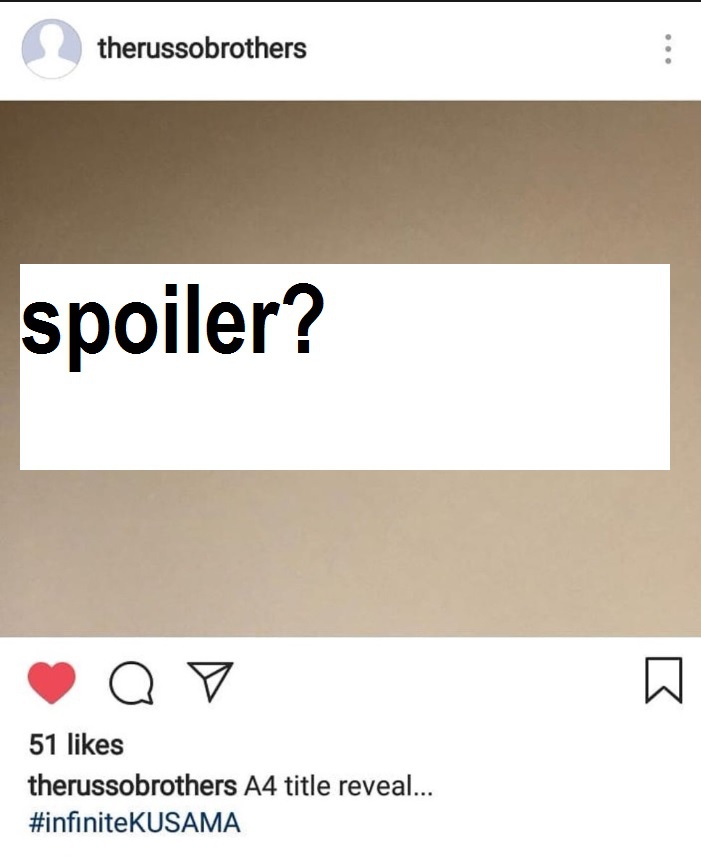Open the therussobrothers profile avatar
701x857 pixels.
point(51,49)
